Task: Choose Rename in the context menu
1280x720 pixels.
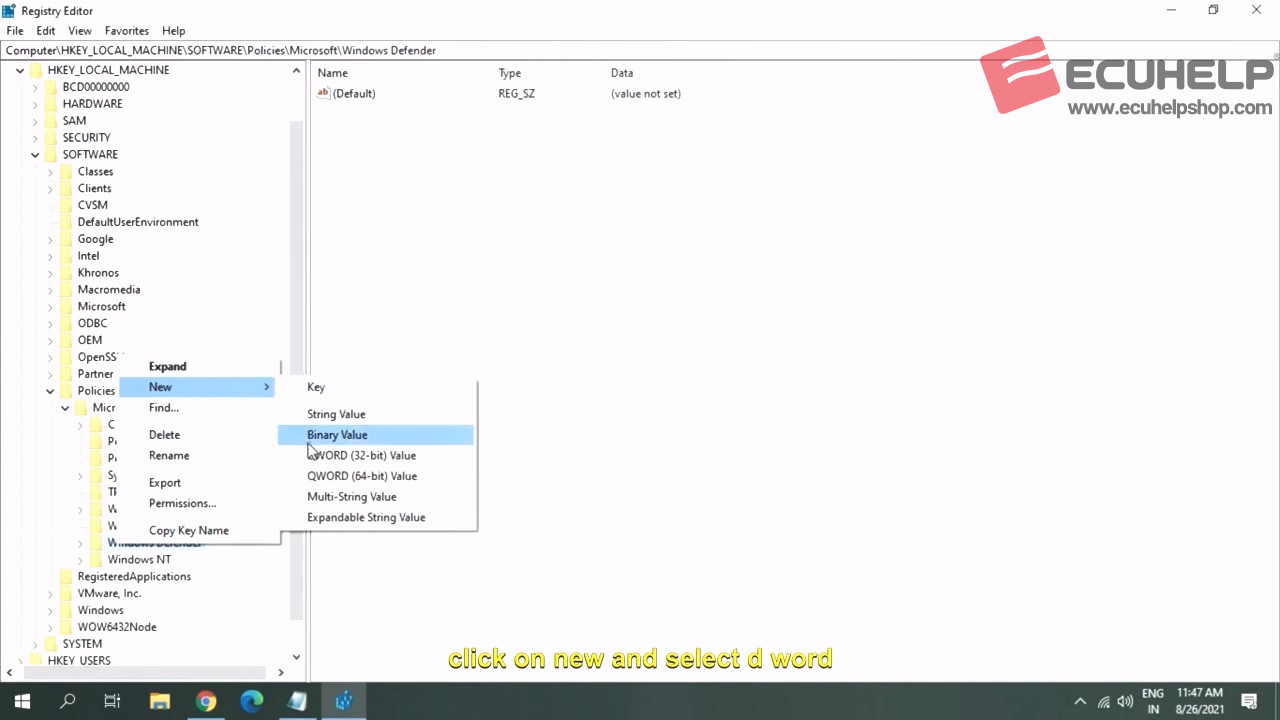Action: (198, 455)
